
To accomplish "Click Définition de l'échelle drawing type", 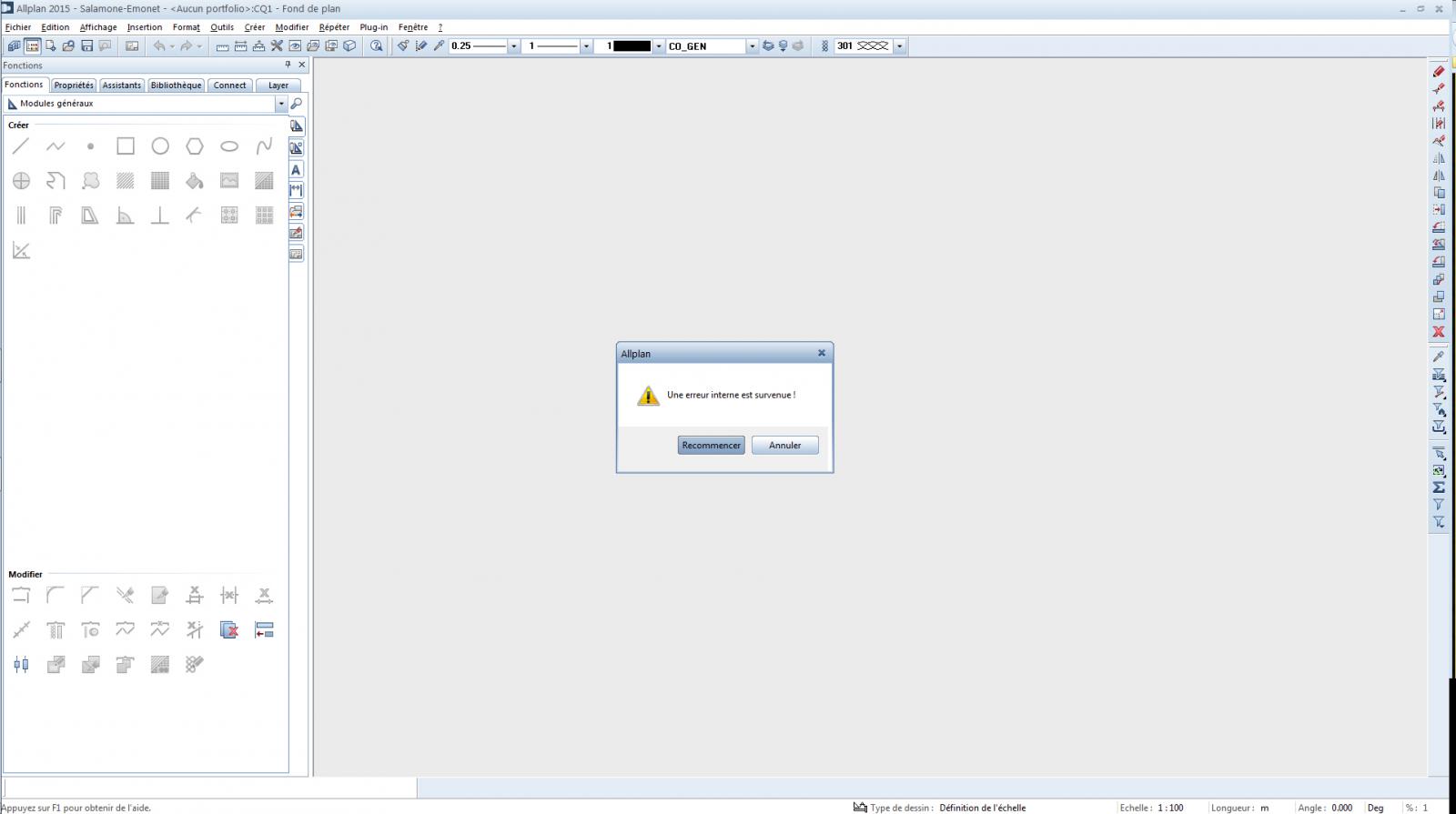I will pyautogui.click(x=983, y=808).
